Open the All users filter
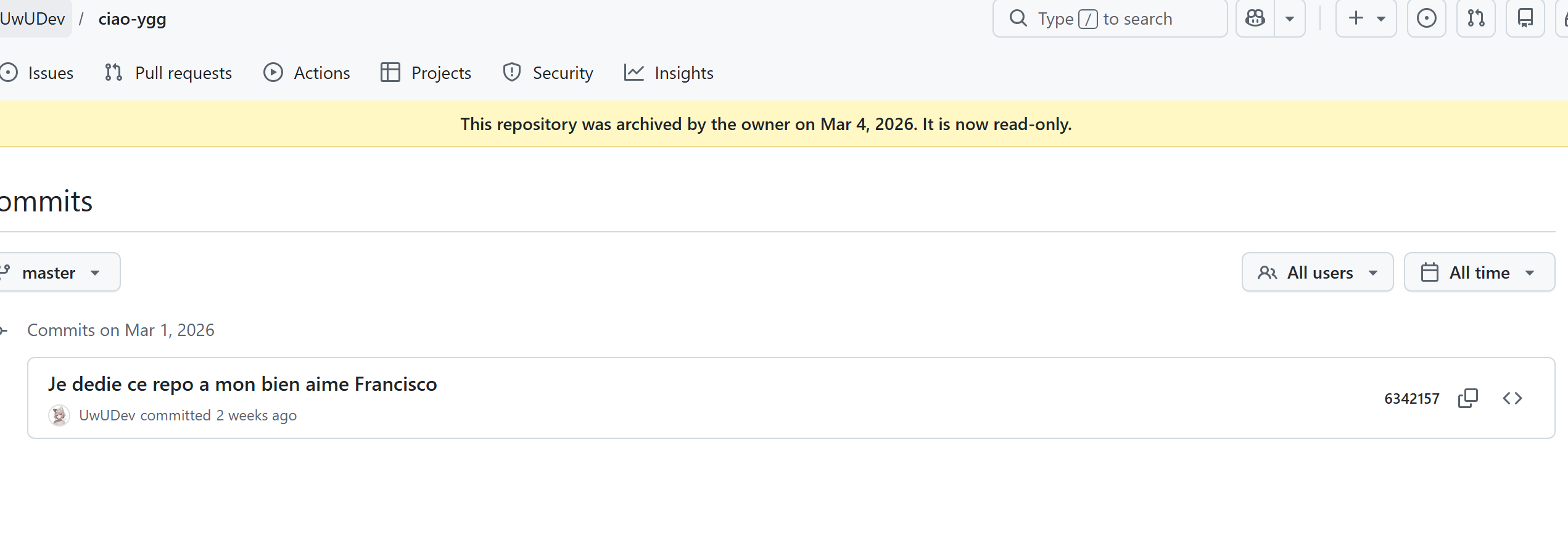 pos(1317,272)
